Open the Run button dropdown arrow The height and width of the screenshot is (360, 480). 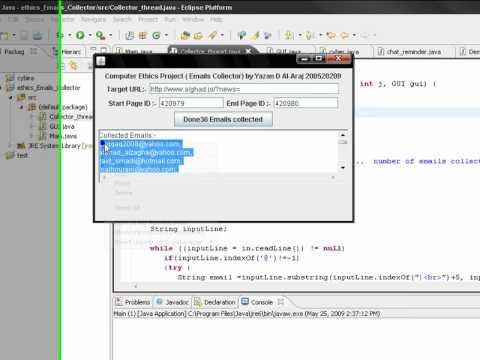pos(90,35)
